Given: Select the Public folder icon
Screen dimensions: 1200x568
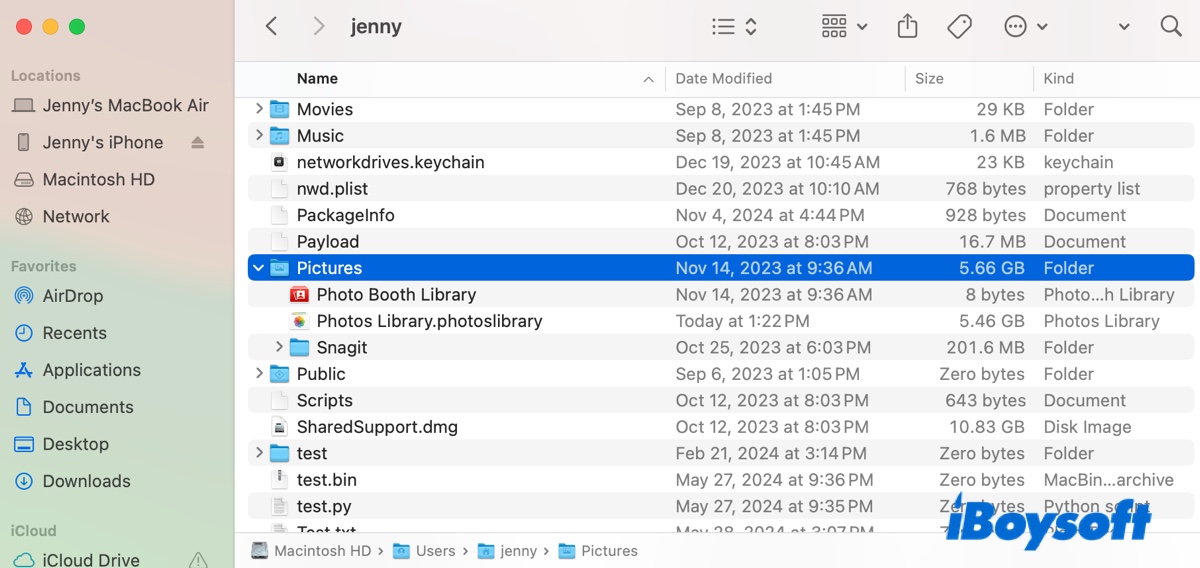Looking at the screenshot, I should coord(279,374).
